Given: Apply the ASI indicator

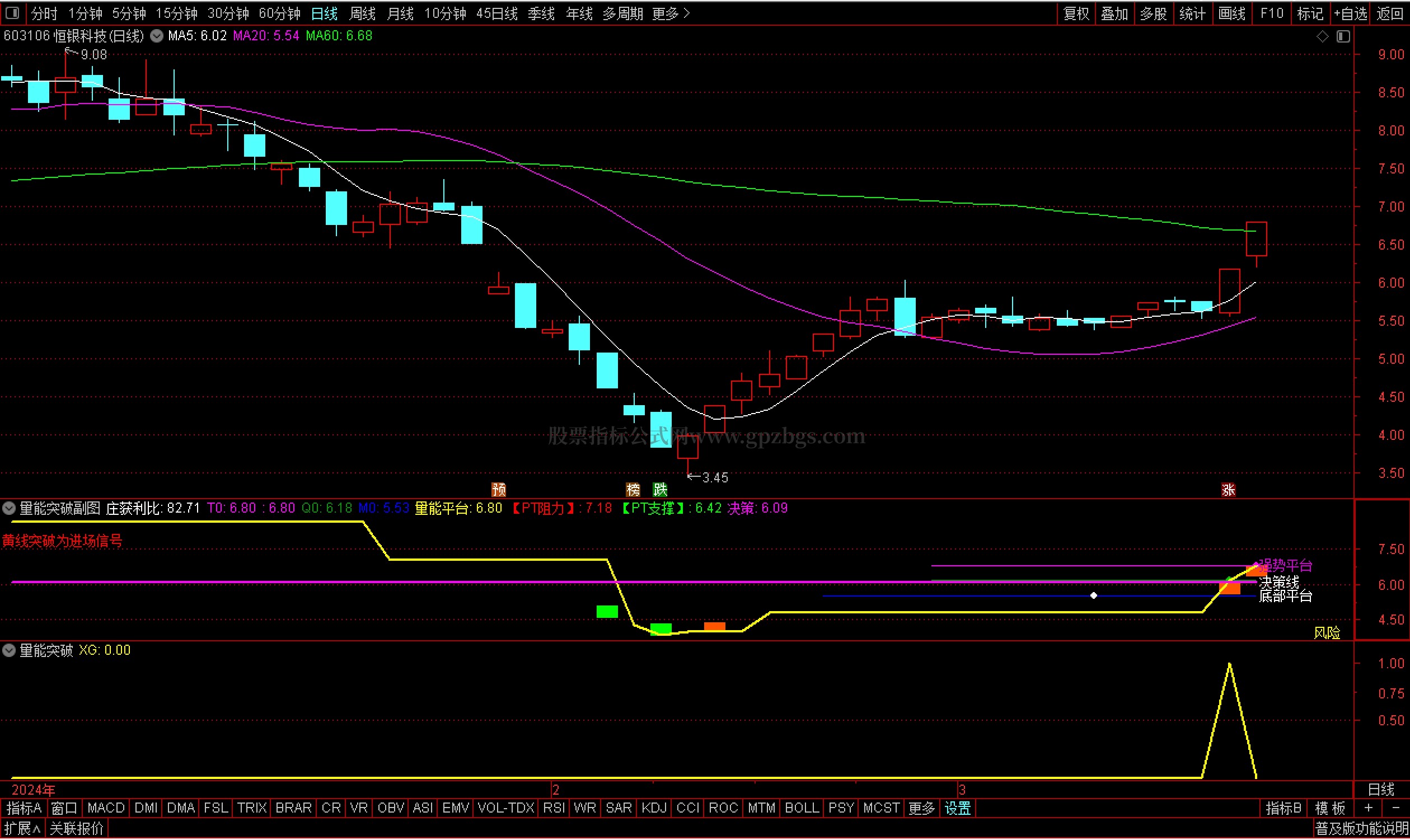Looking at the screenshot, I should tap(423, 809).
